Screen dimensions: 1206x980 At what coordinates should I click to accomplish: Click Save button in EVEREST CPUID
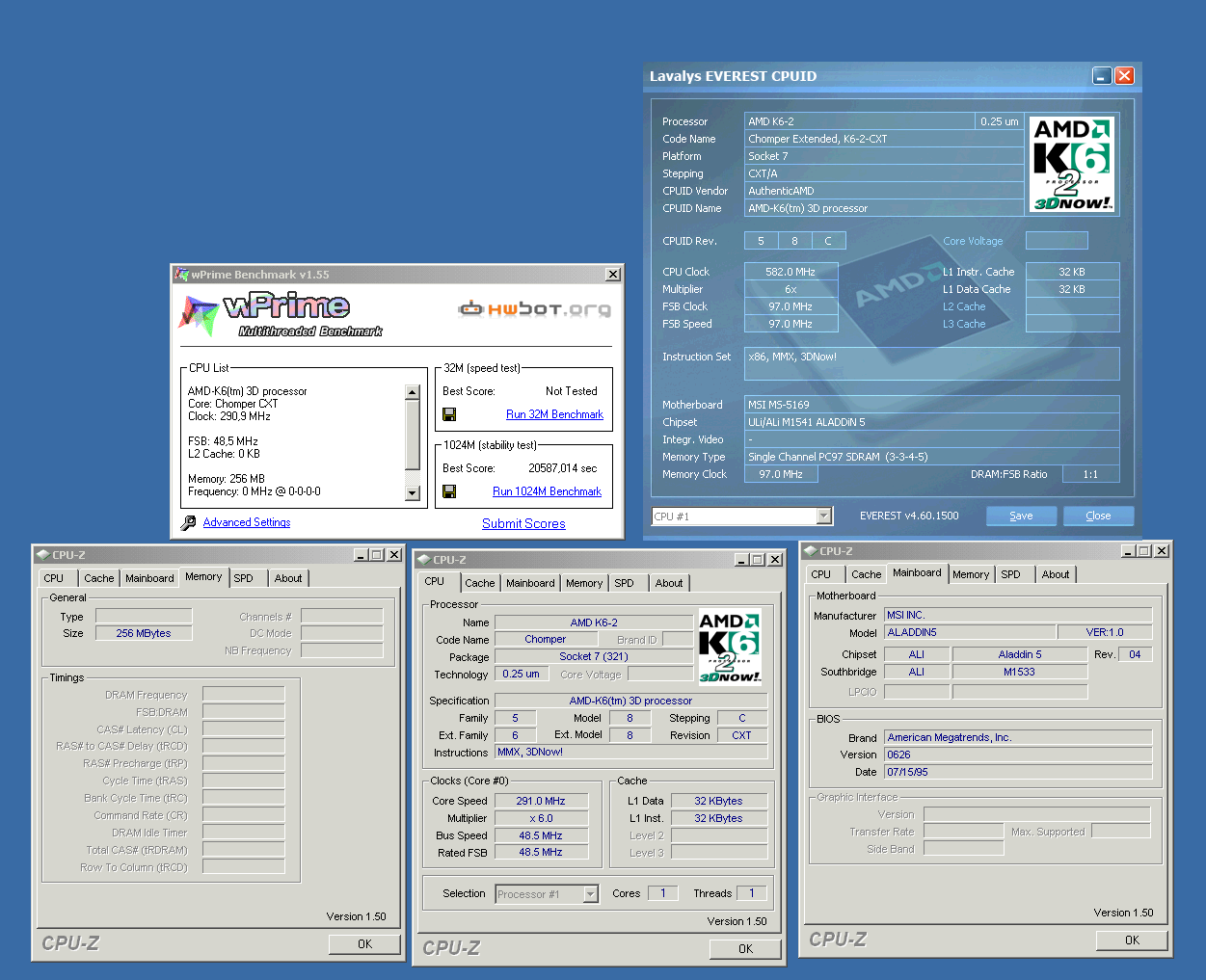(x=1022, y=516)
